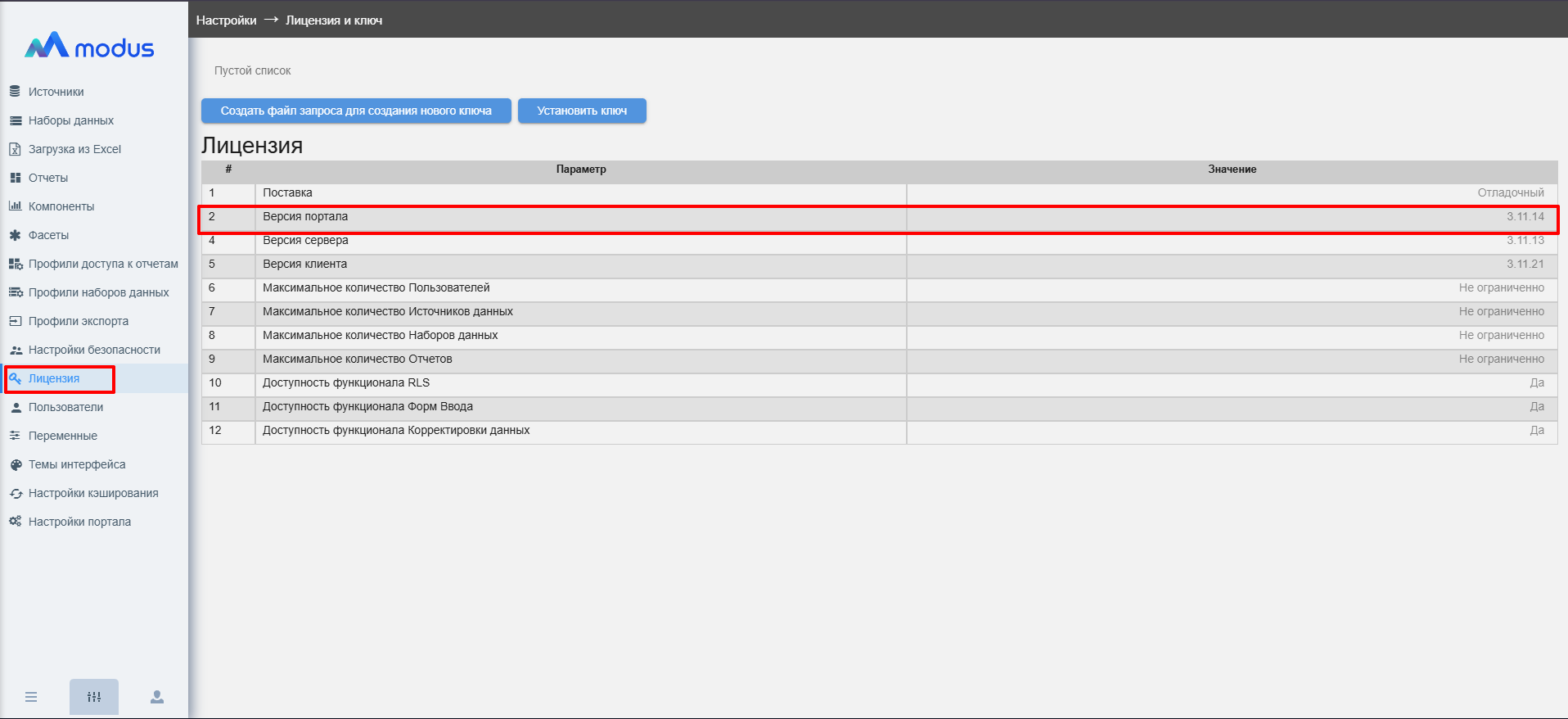Open Наборы данных in the sidebar

pyautogui.click(x=70, y=120)
